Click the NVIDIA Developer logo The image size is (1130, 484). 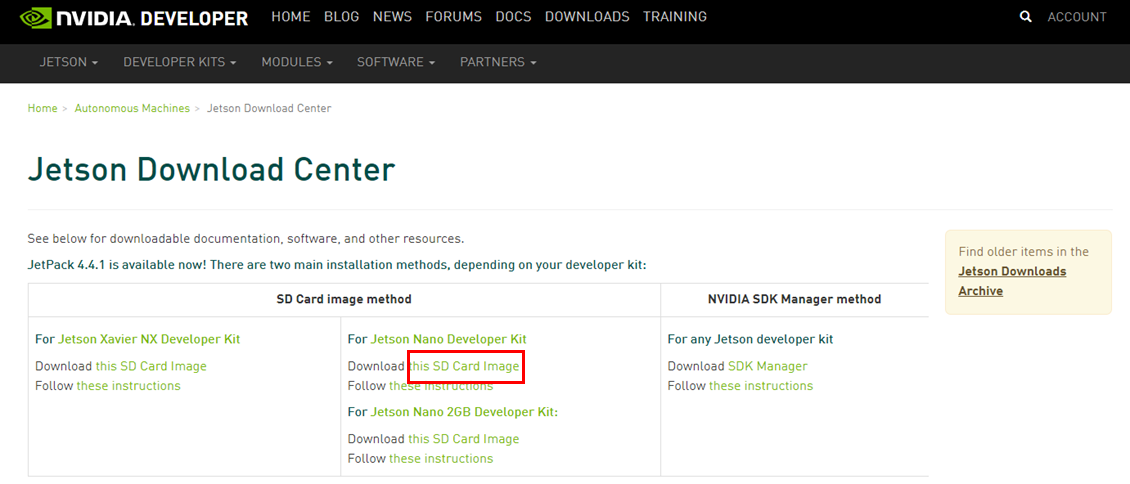[x=134, y=17]
